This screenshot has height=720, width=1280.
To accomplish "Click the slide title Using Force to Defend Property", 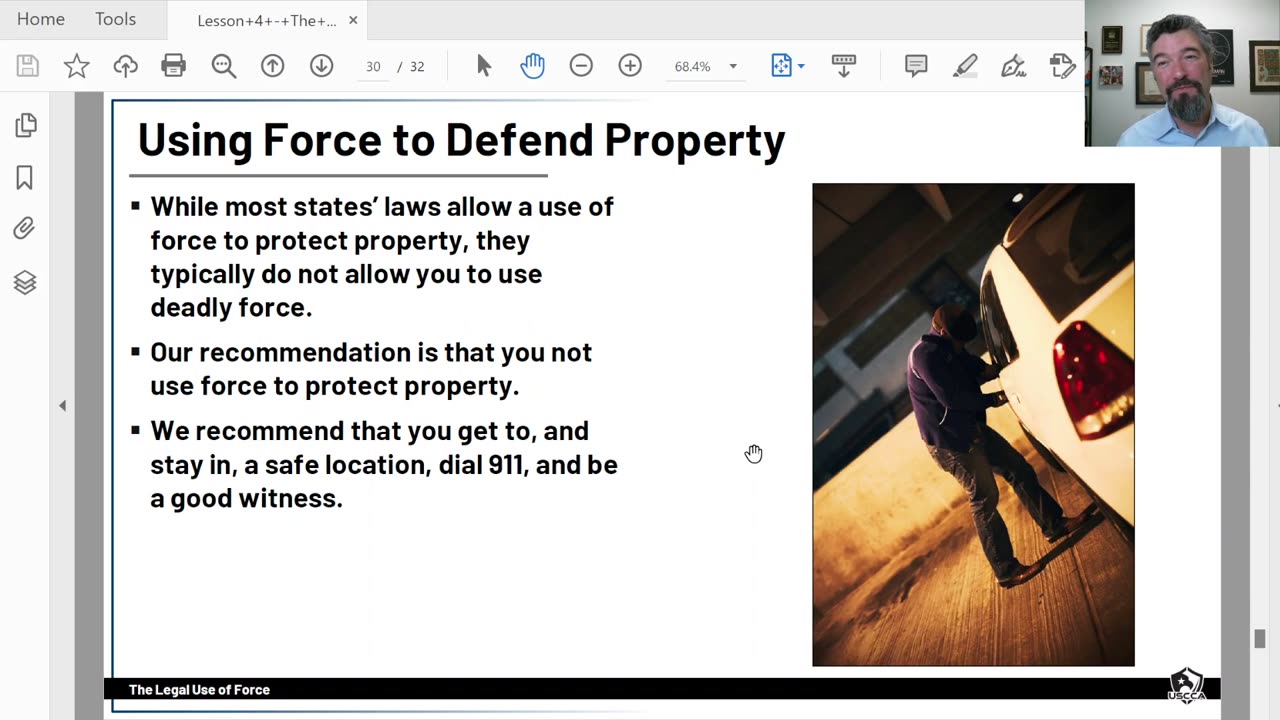I will 461,139.
